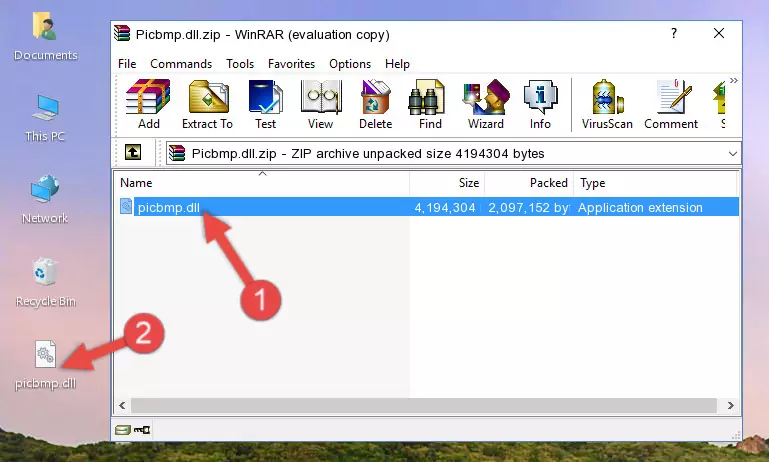This screenshot has width=769, height=462.
Task: Click the key password icon in status bar
Action: (x=142, y=430)
